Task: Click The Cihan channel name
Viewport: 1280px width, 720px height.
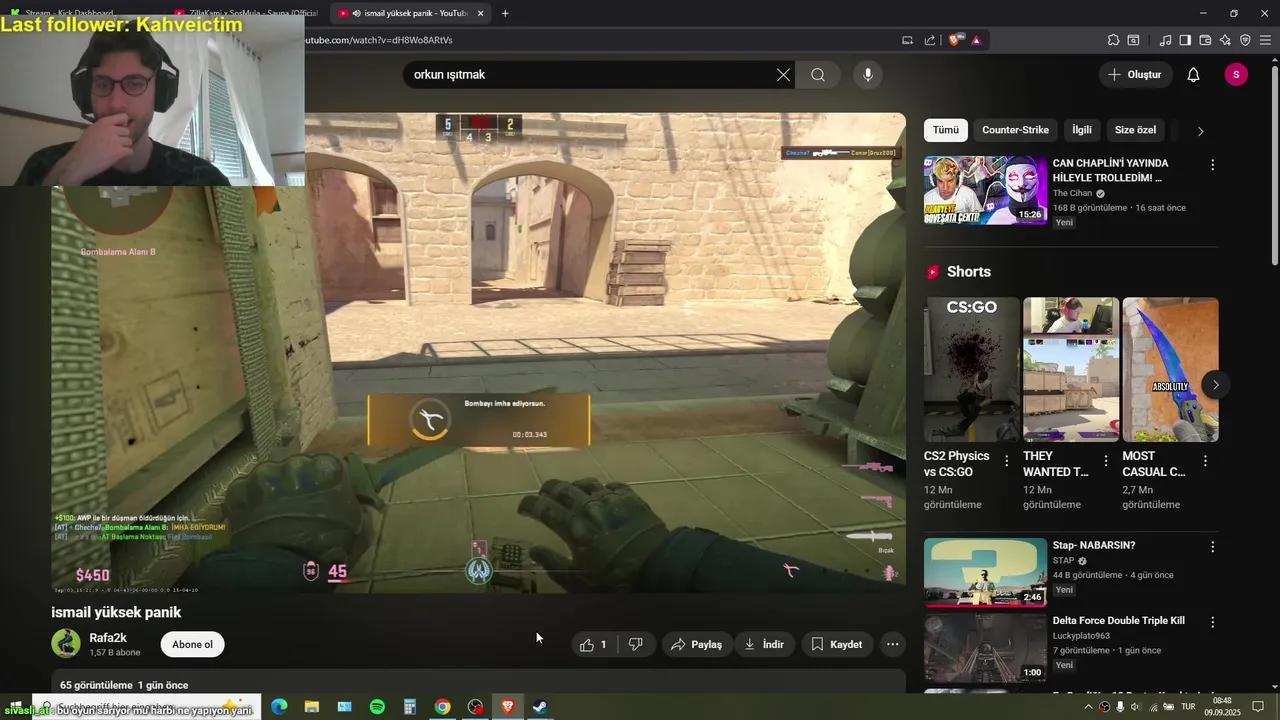Action: point(1072,193)
